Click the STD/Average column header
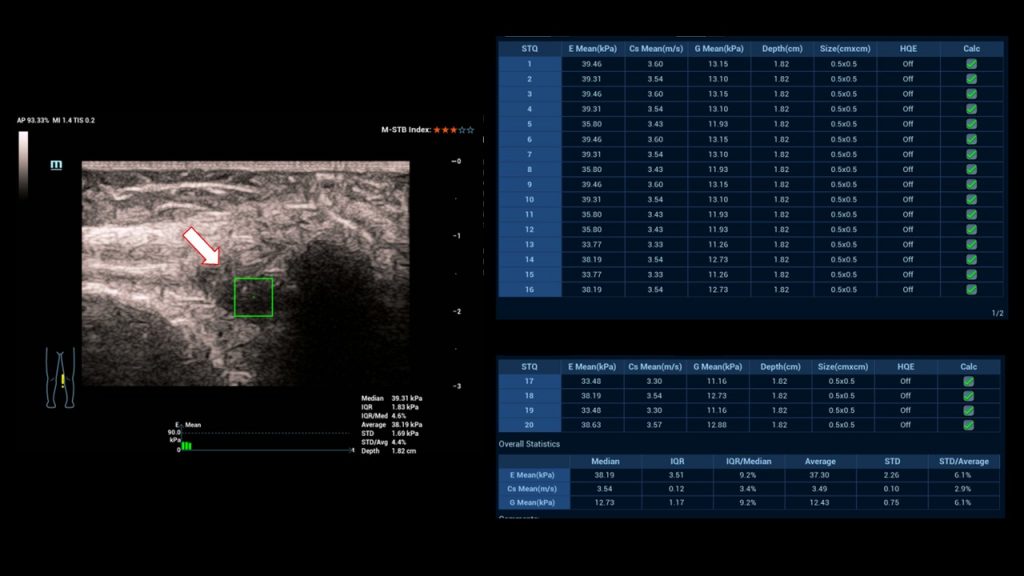 [x=964, y=461]
